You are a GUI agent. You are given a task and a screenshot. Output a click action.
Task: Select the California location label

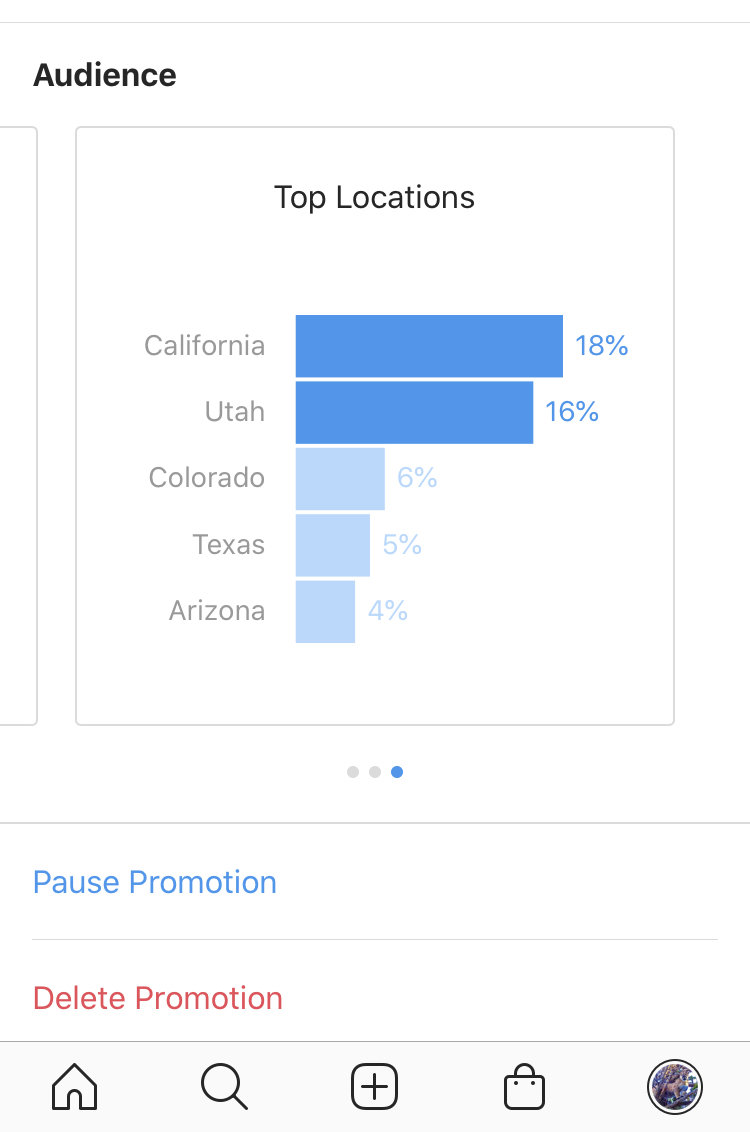(x=204, y=346)
